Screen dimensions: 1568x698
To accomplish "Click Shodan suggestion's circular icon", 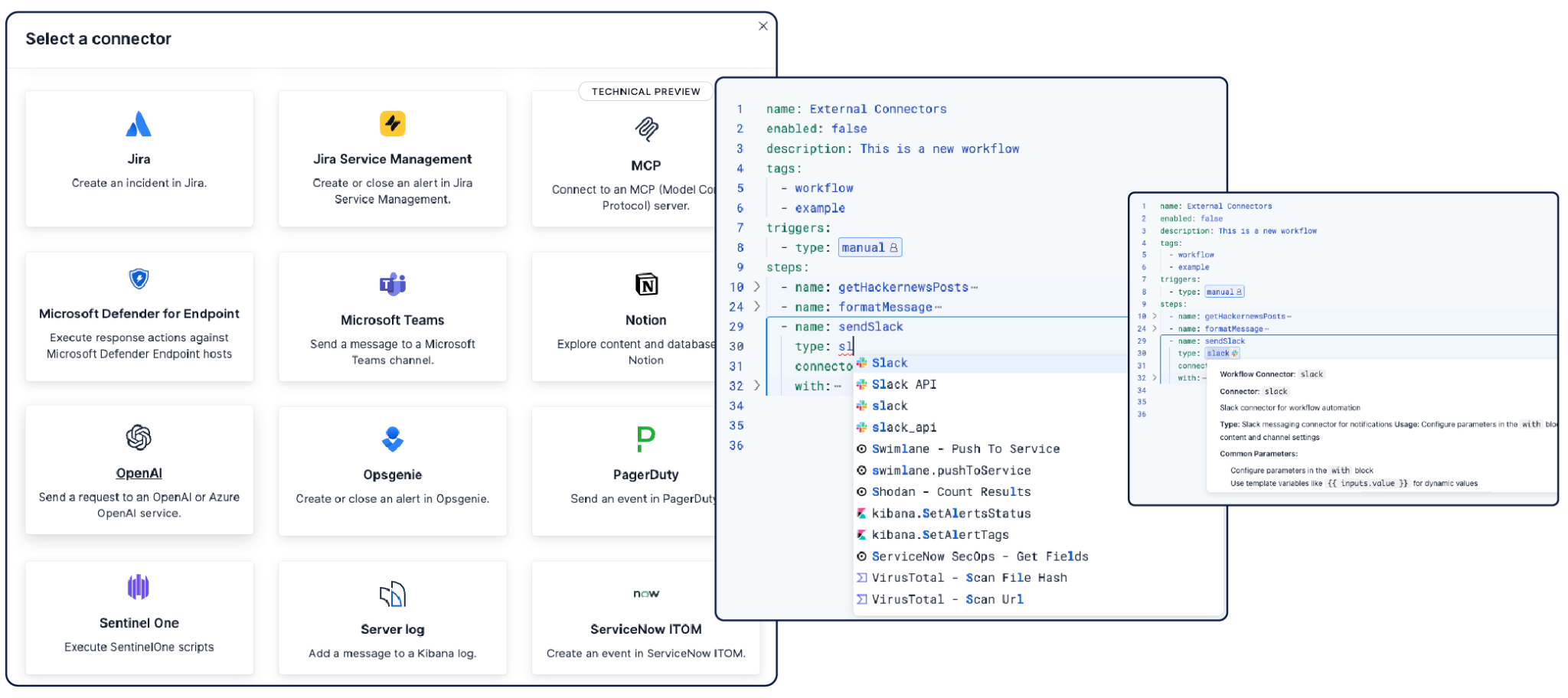I will point(861,491).
